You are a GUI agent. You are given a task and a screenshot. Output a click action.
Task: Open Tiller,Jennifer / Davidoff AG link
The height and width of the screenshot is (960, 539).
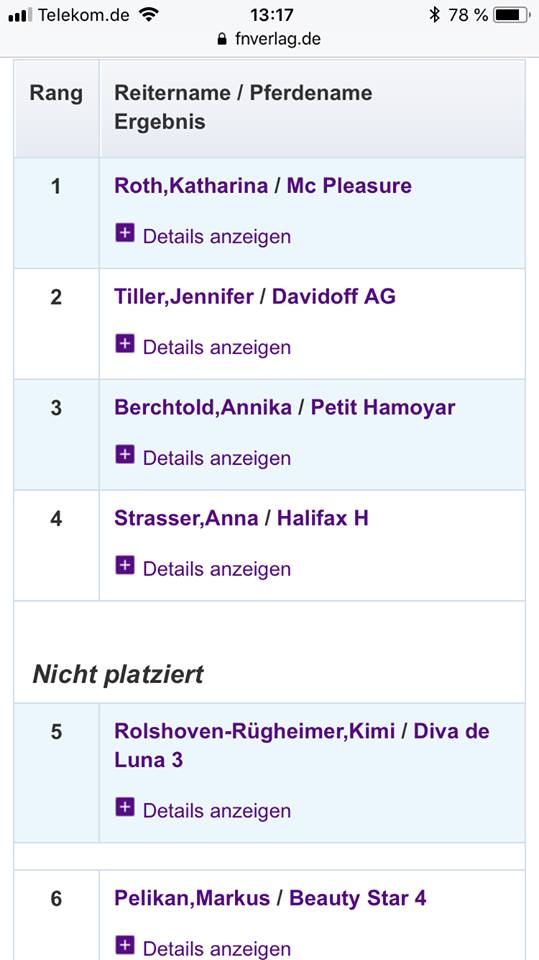[255, 297]
